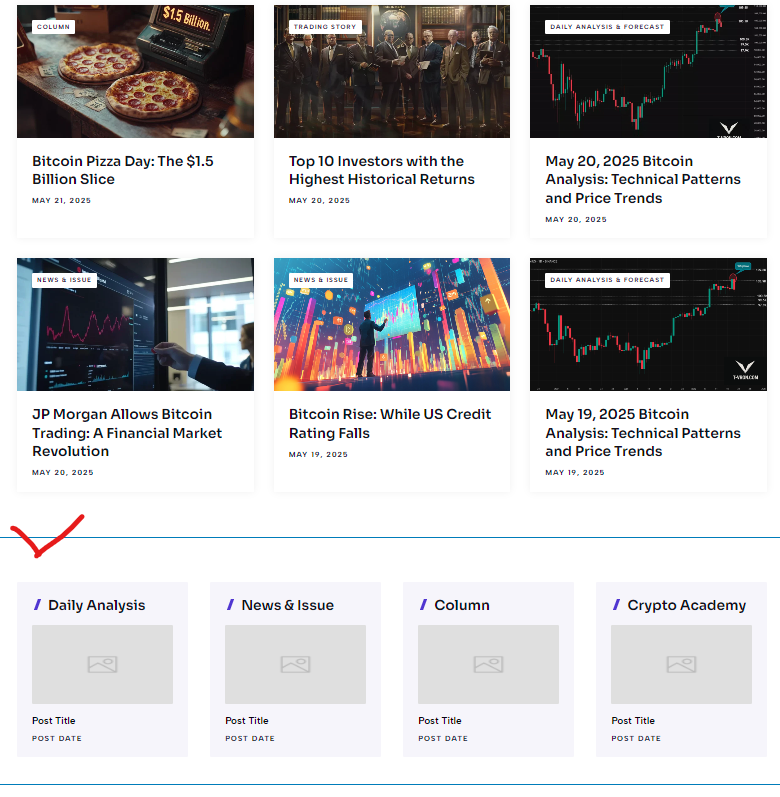Click MAY 21, 2025 date under pizza post

click(61, 201)
